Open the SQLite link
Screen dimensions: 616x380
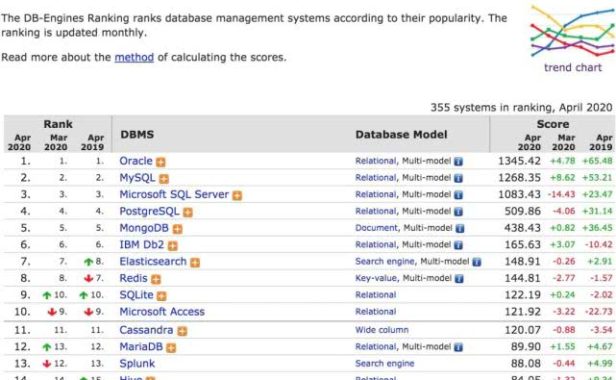pos(136,295)
